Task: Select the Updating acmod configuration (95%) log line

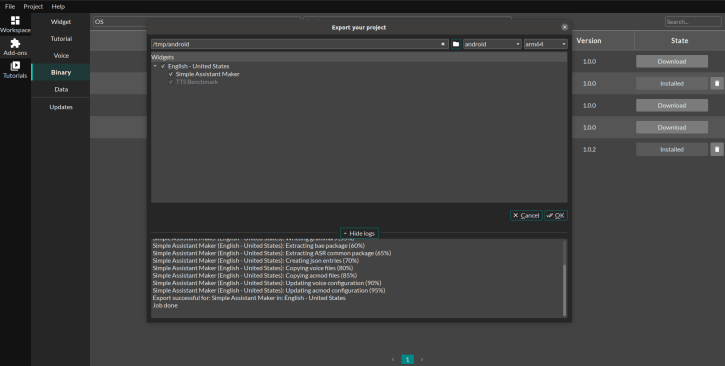Action: [x=269, y=291]
